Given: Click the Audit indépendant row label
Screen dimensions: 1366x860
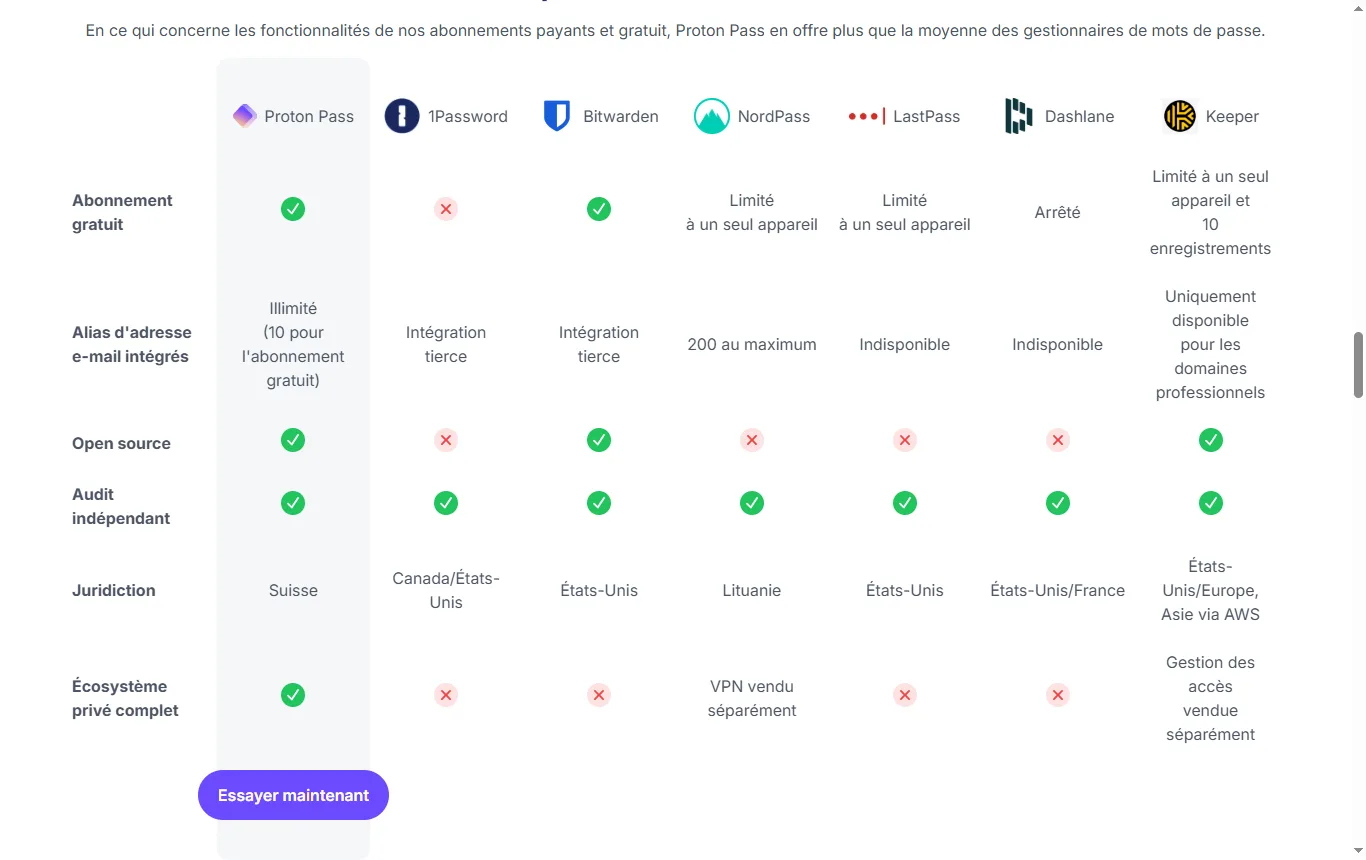Looking at the screenshot, I should point(121,506).
